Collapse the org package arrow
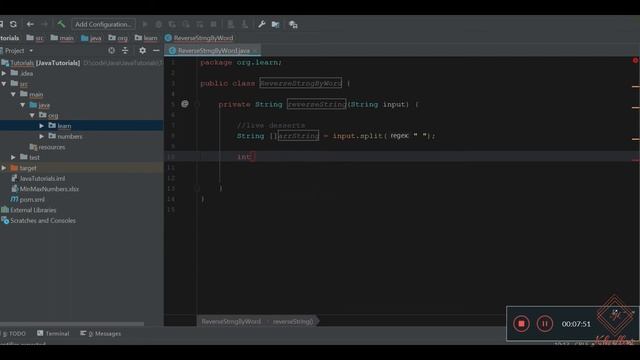The height and width of the screenshot is (360, 640). tap(32, 116)
